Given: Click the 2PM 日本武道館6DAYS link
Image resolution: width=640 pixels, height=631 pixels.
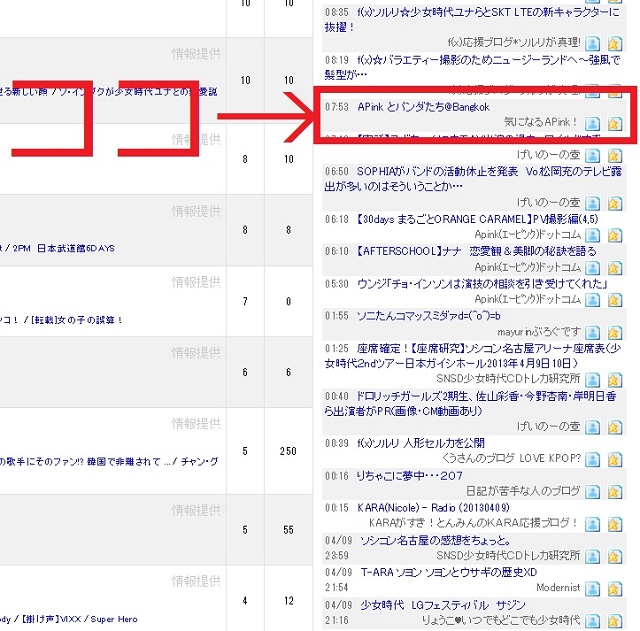Looking at the screenshot, I should (x=63, y=248).
